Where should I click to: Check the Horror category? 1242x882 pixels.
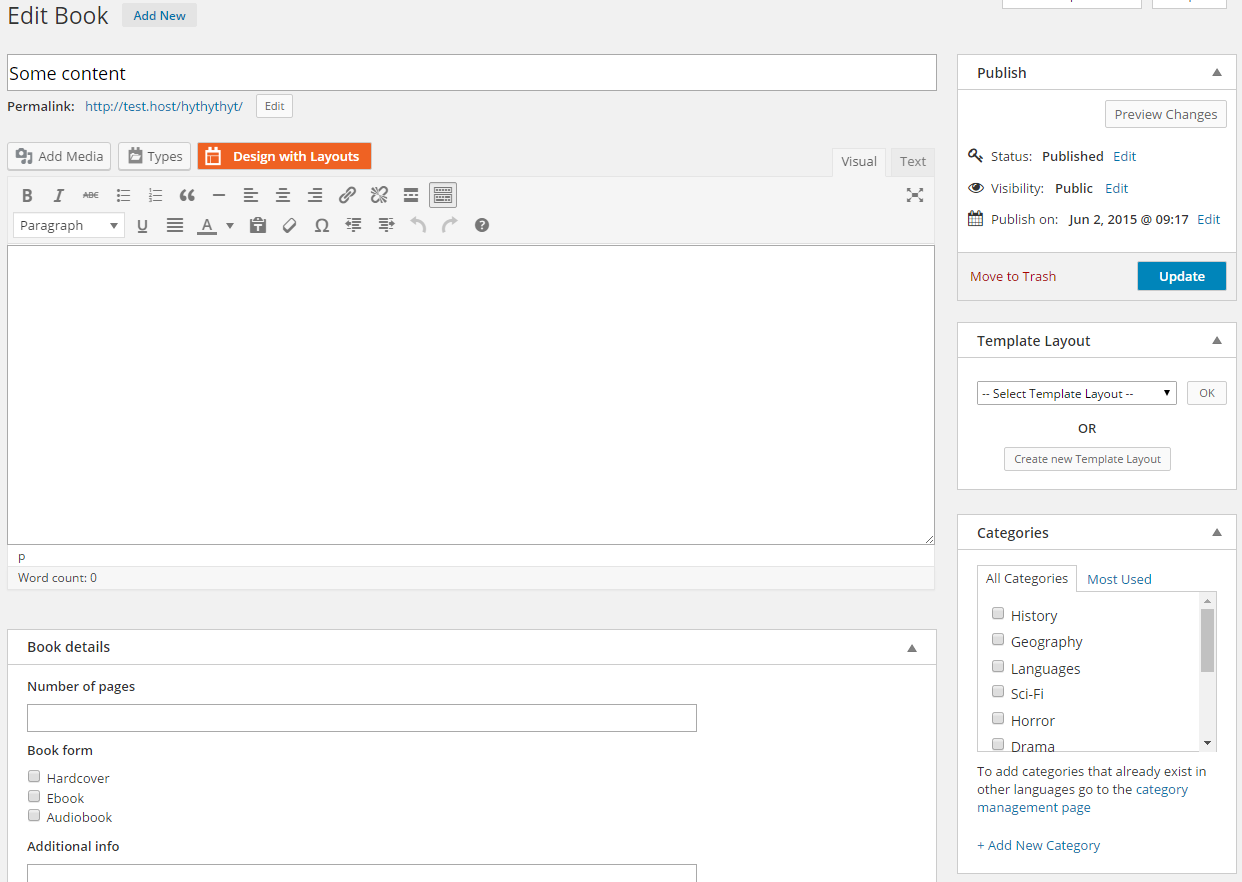coord(998,719)
